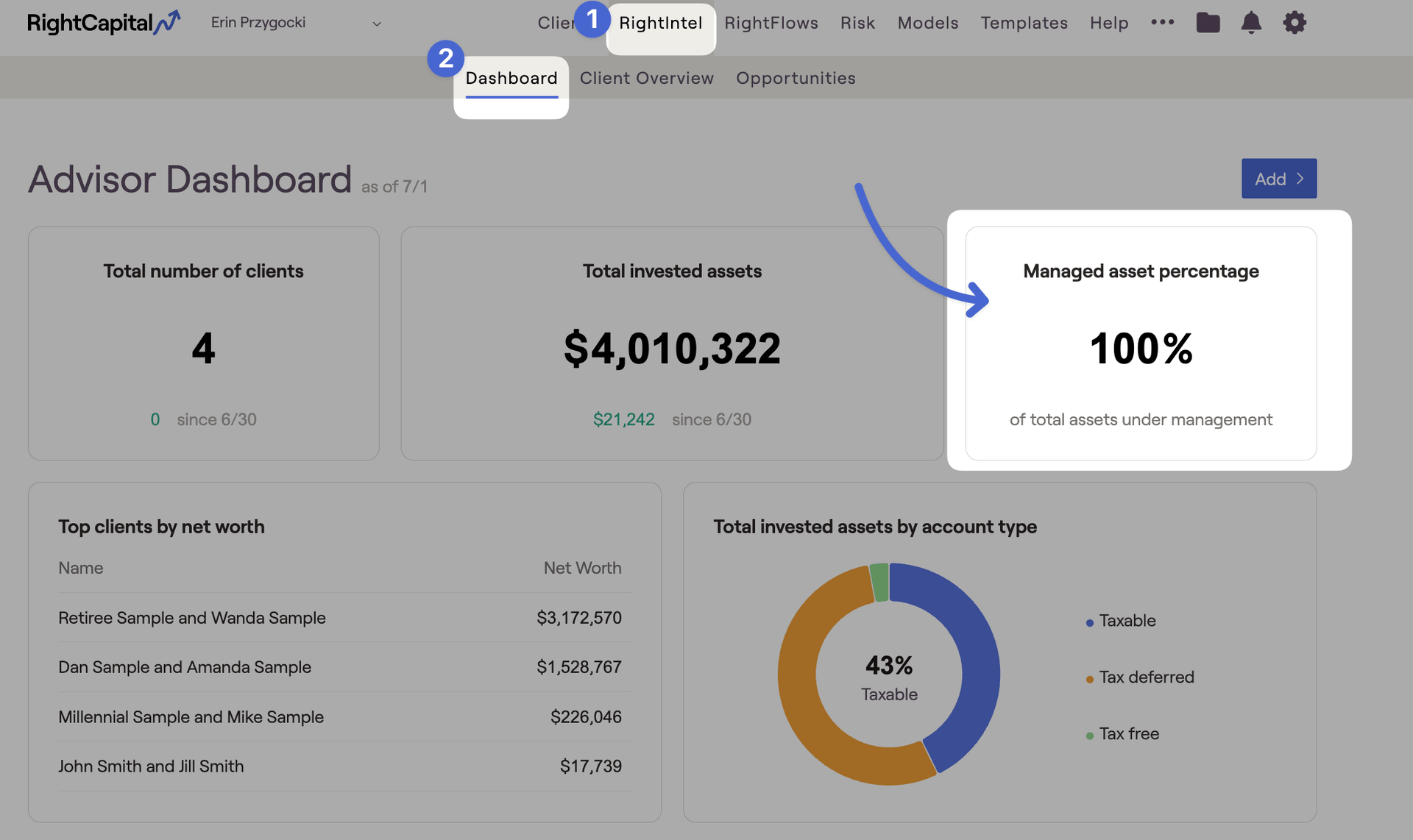This screenshot has width=1413, height=840.
Task: Toggle the Tax free legend entry
Action: click(x=1122, y=734)
